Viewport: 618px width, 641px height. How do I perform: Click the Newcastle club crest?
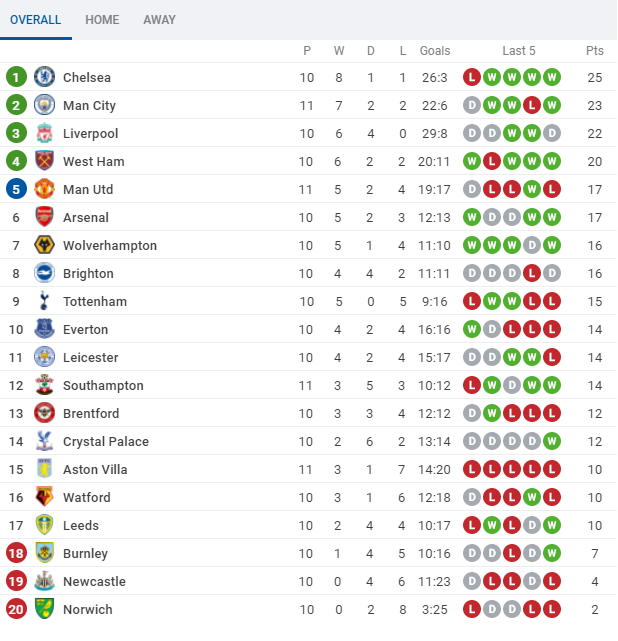coord(44,581)
